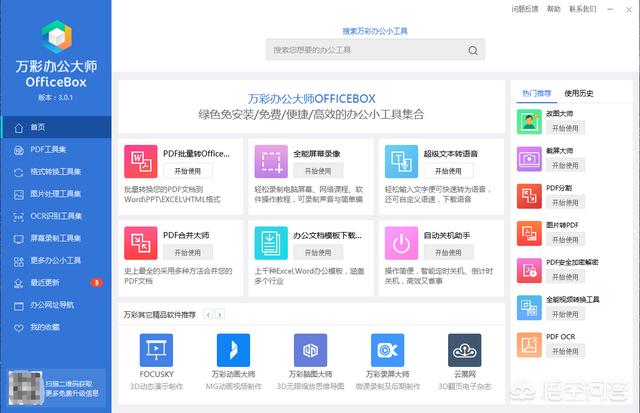Start 办公文档模板下载 with 开始使用

[x=318, y=253]
